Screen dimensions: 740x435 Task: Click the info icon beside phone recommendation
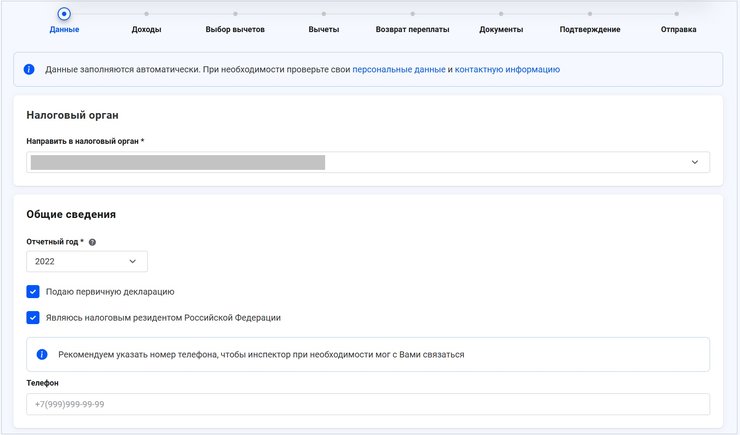[x=42, y=354]
